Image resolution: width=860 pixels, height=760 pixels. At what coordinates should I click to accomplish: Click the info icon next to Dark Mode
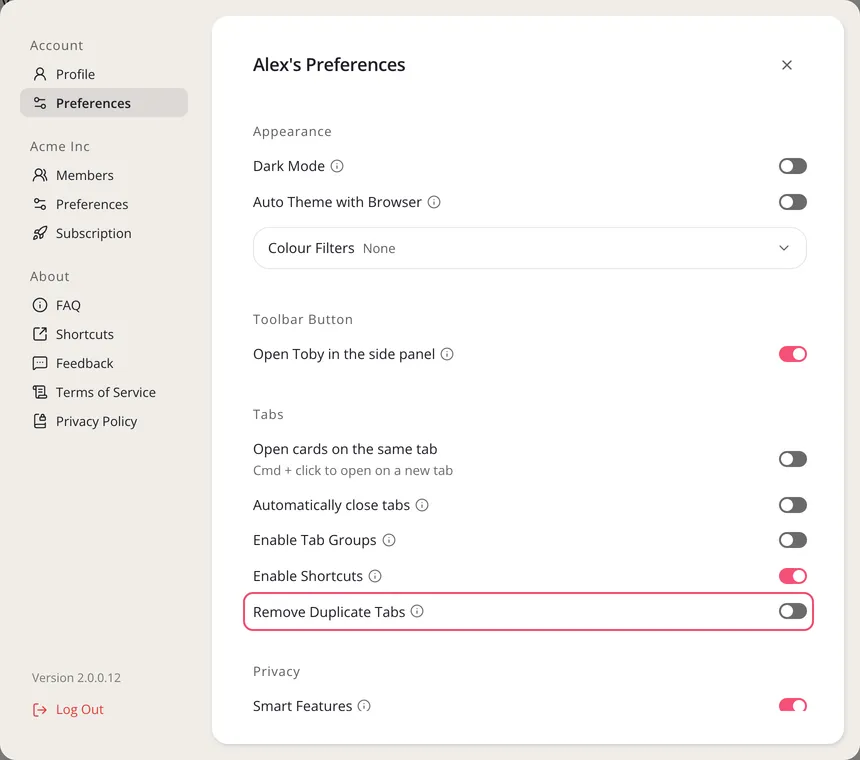[337, 166]
